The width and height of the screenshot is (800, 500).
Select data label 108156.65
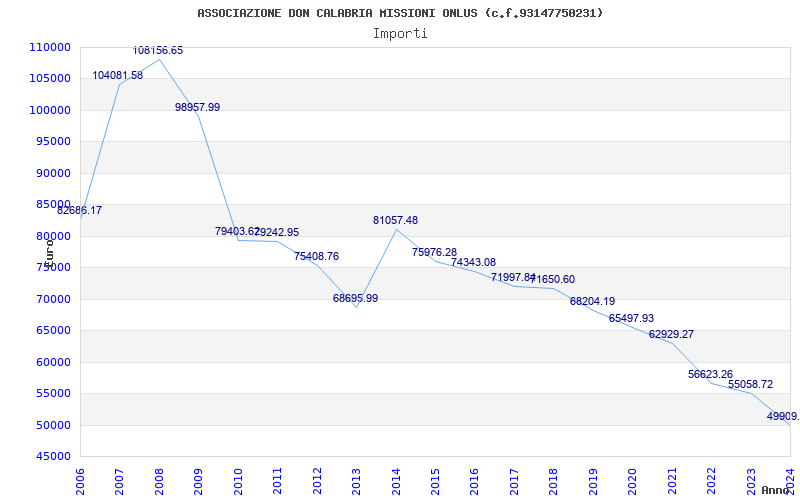pos(158,51)
